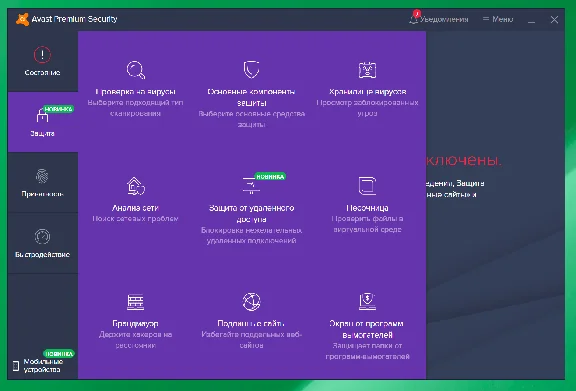
Task: Open Защита от удаленного доступа title
Action: [x=251, y=214]
